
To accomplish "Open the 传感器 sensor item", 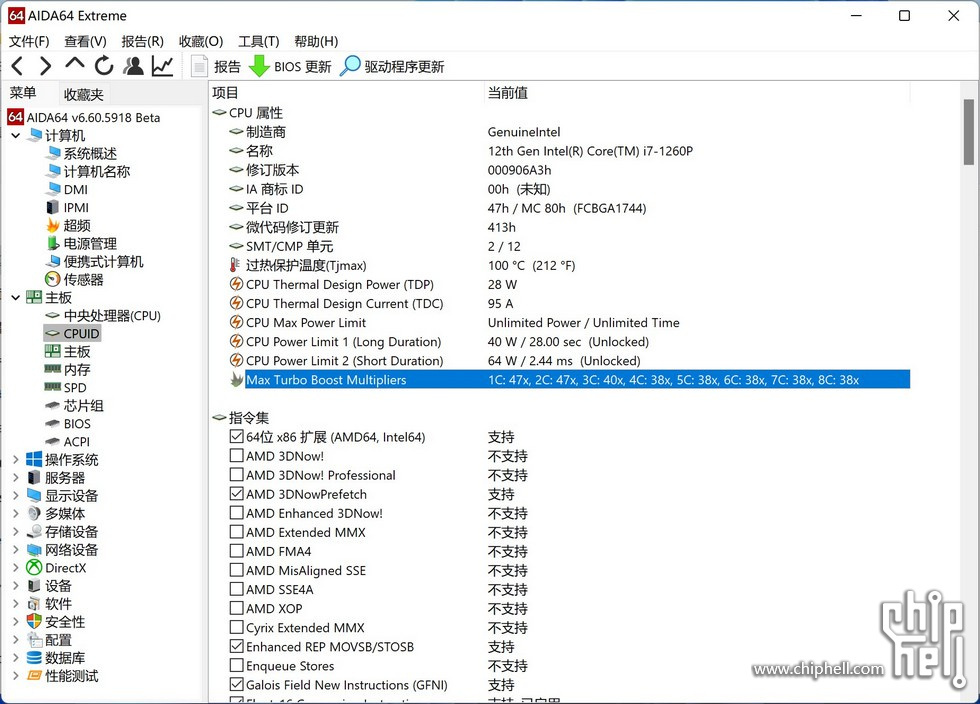I will click(x=75, y=279).
